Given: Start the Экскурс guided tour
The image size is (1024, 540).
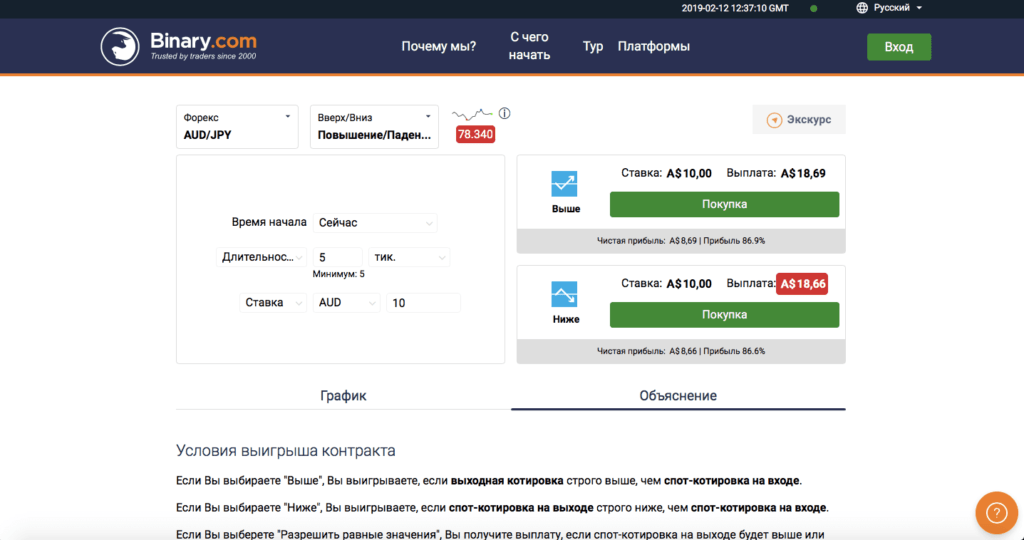Looking at the screenshot, I should [799, 120].
